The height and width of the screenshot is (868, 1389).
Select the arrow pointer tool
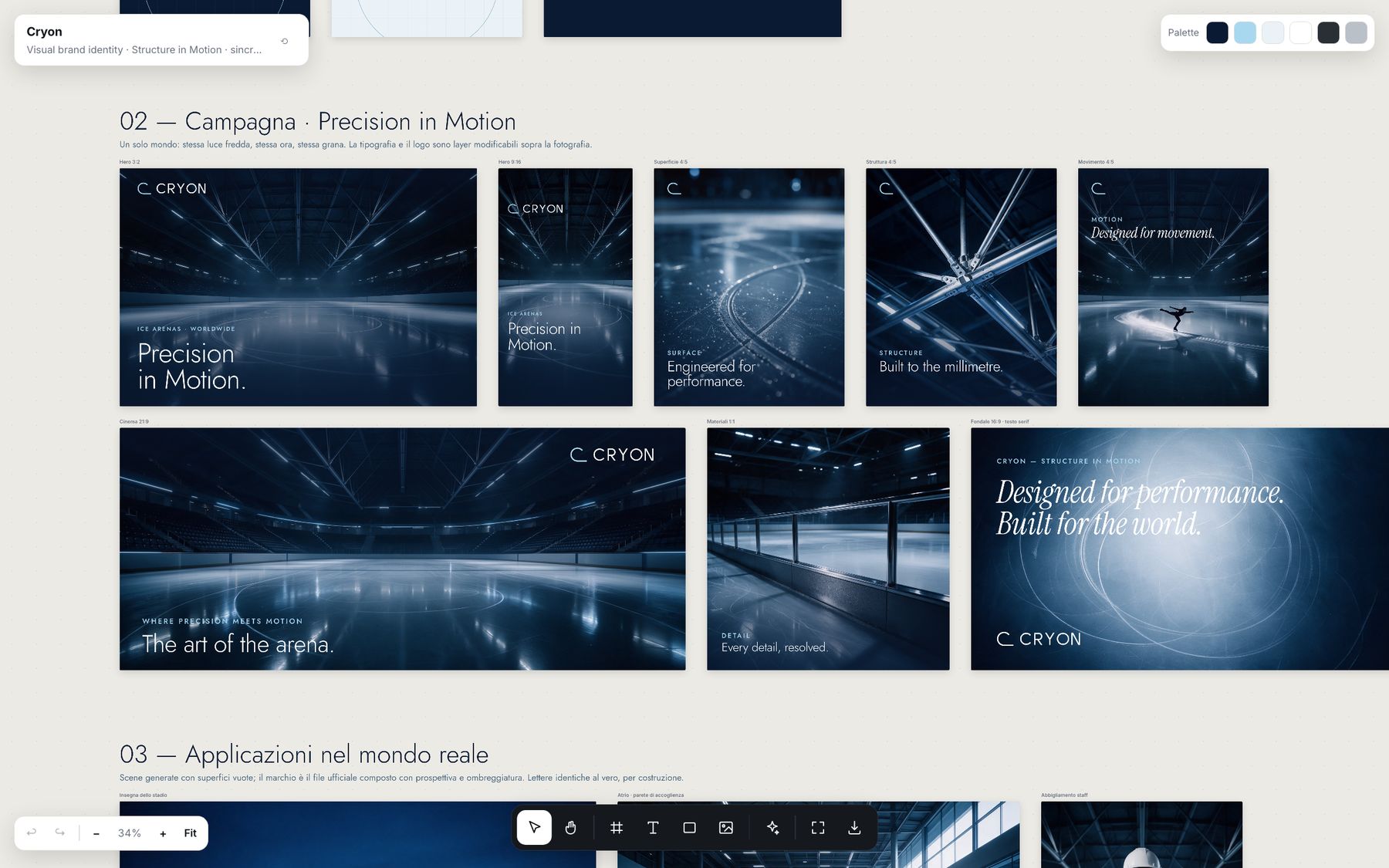click(534, 828)
